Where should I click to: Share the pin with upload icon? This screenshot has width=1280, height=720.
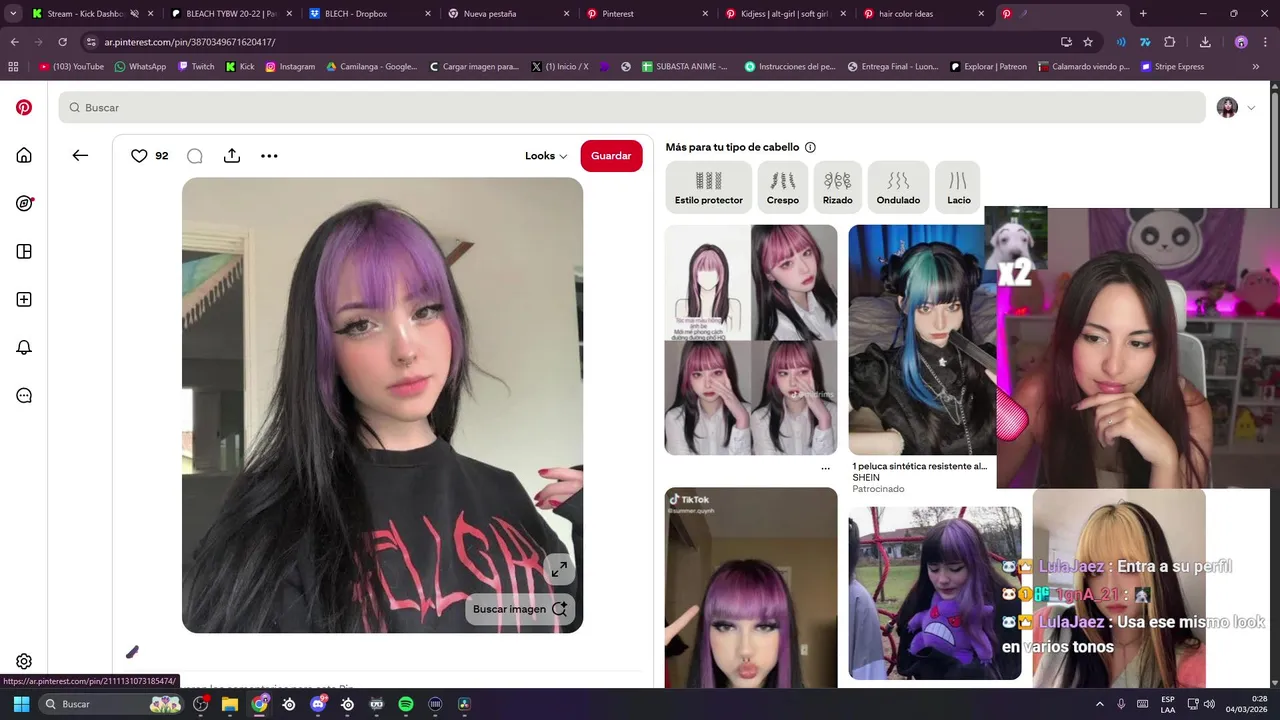[x=232, y=155]
